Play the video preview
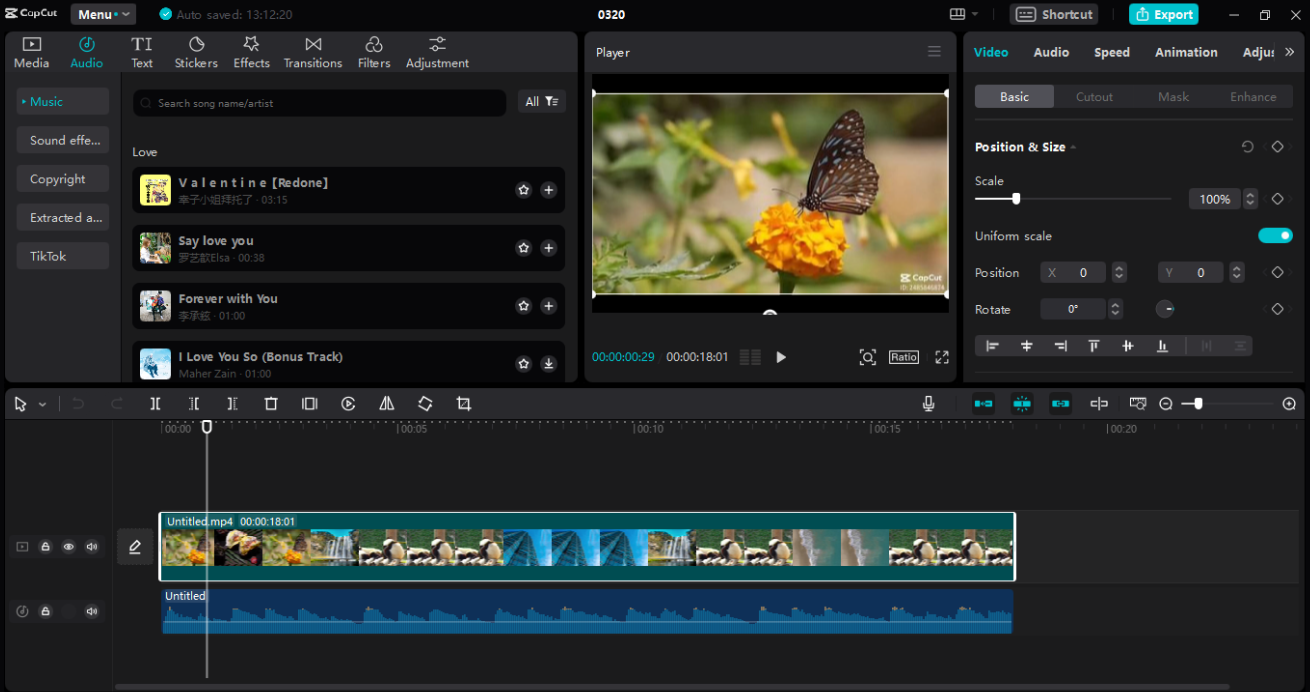The width and height of the screenshot is (1310, 692). point(781,357)
